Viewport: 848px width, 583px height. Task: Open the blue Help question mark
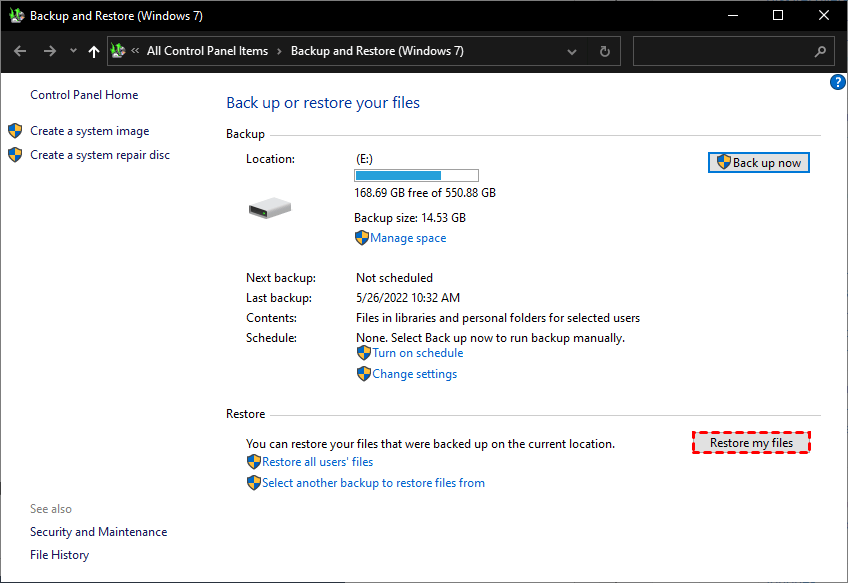coord(838,82)
